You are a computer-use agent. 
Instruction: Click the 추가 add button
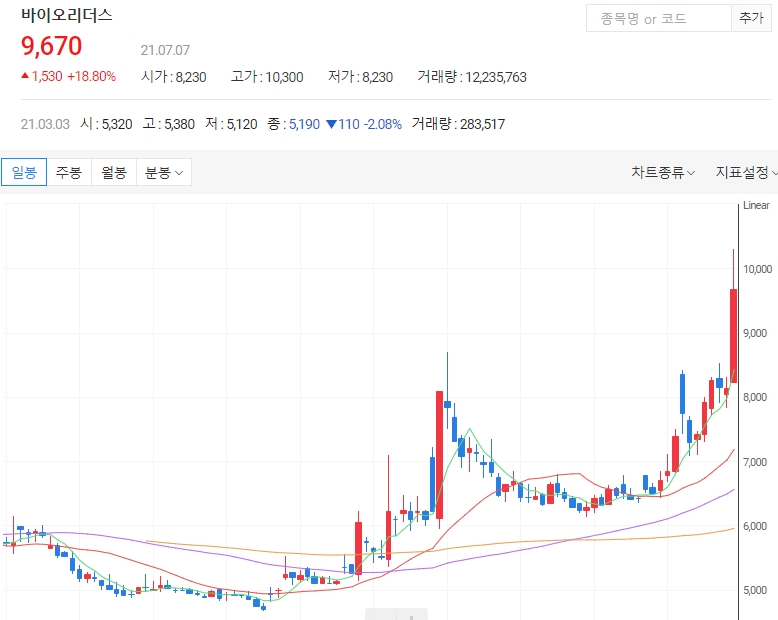click(751, 18)
